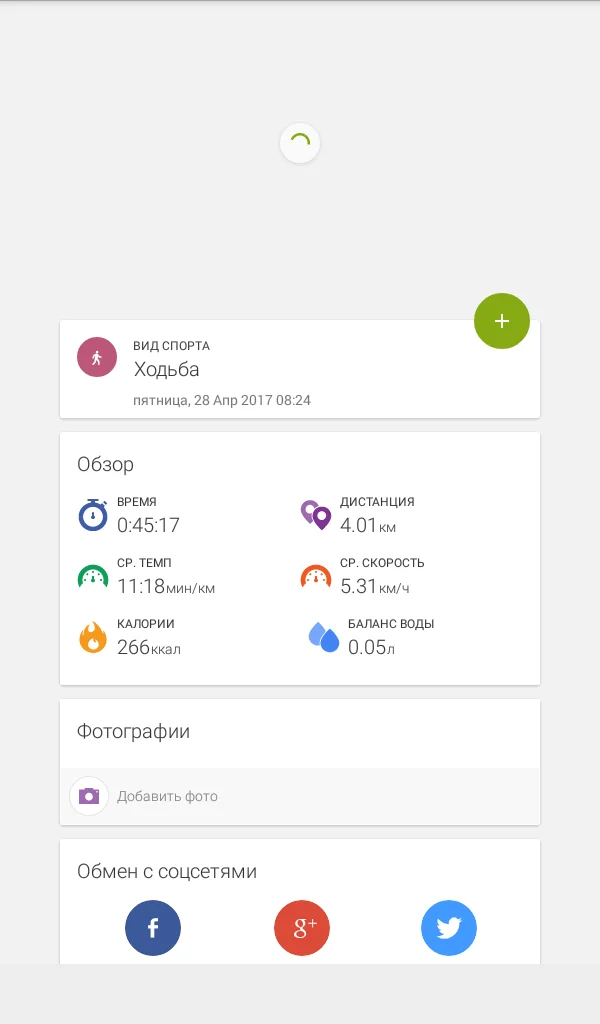Tap the СР. СКОРОСТЬ label
This screenshot has height=1024, width=600.
coord(382,562)
